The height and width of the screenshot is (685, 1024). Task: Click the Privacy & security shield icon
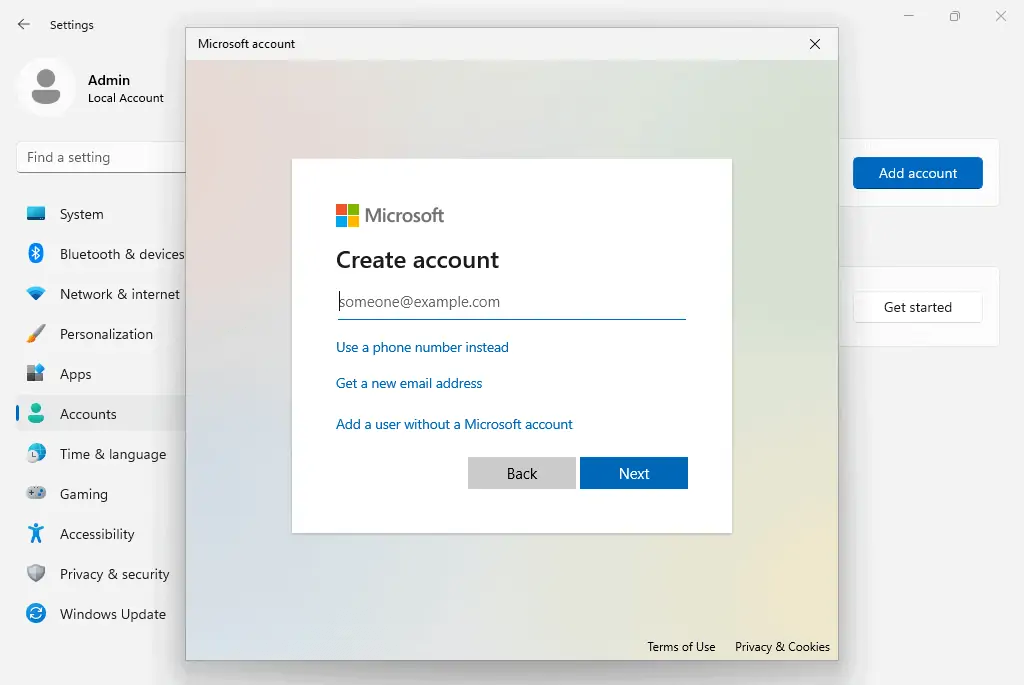(36, 573)
